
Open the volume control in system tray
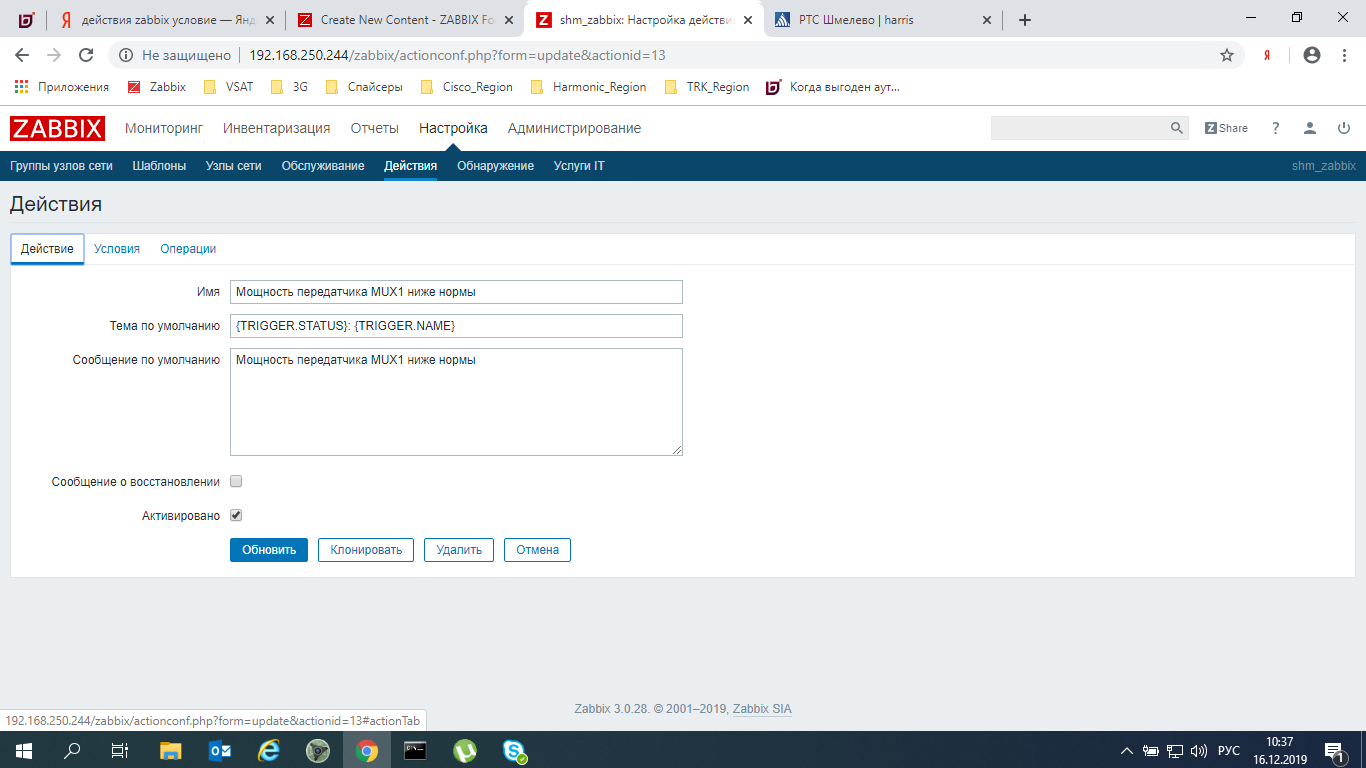point(1199,750)
